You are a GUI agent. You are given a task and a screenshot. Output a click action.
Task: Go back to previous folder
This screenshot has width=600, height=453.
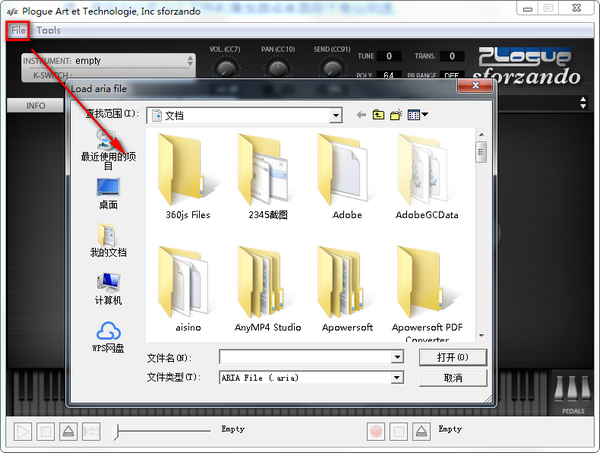point(361,115)
